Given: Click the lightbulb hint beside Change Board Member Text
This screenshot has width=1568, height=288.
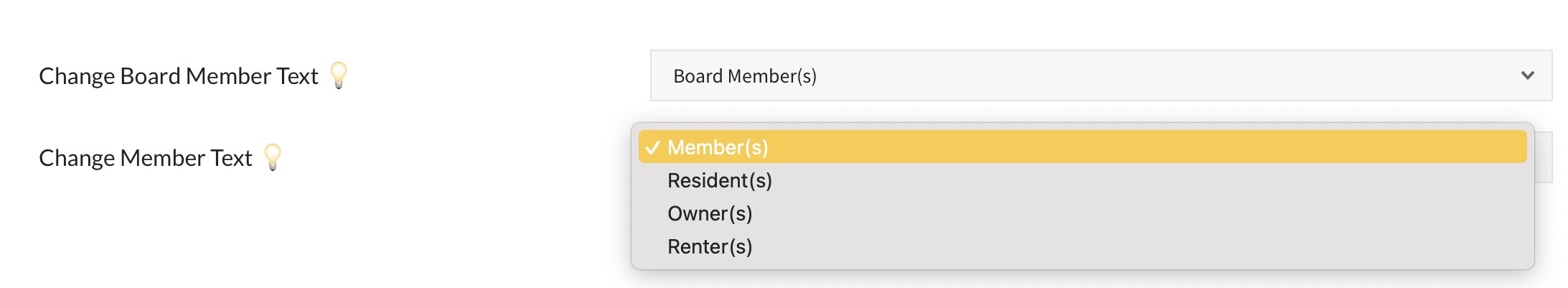Looking at the screenshot, I should [339, 75].
